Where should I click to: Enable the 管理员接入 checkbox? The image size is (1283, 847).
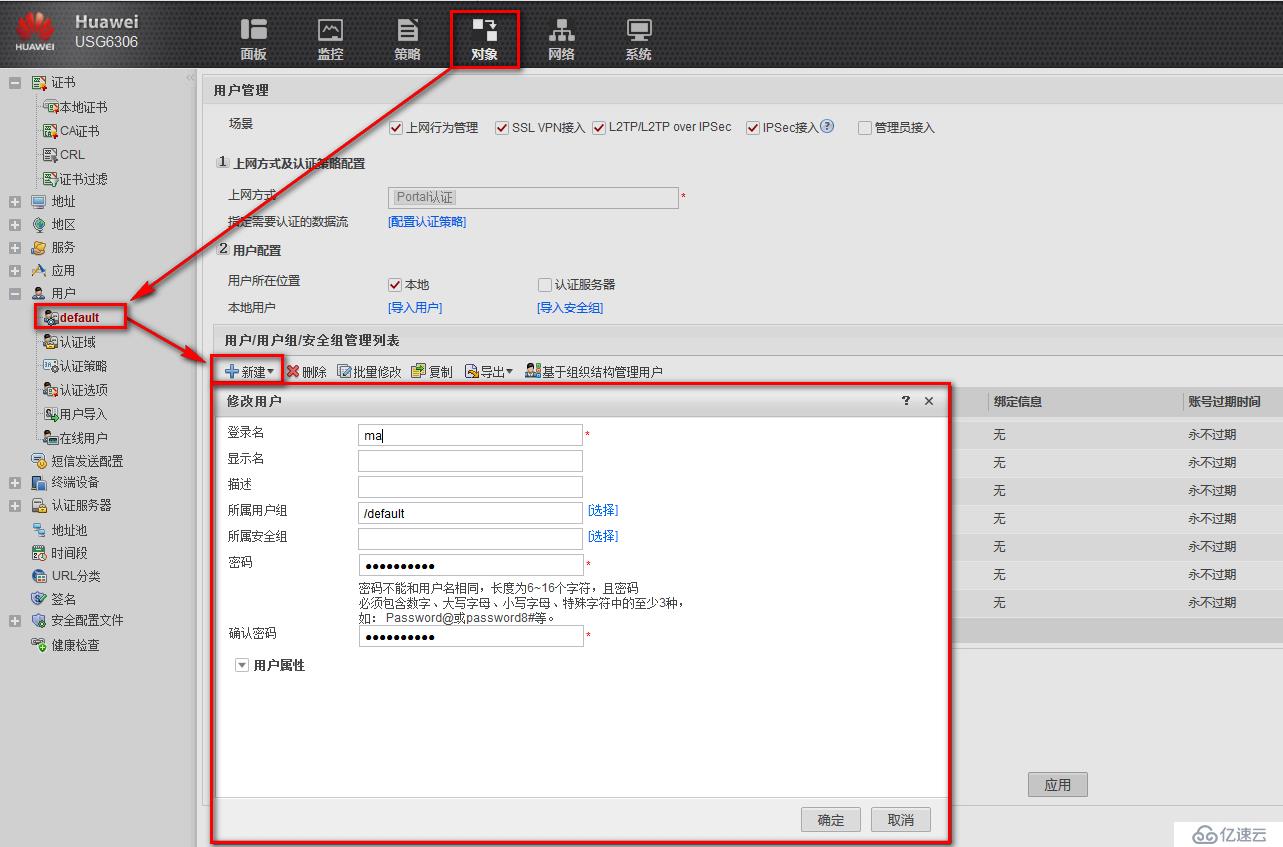tap(865, 128)
